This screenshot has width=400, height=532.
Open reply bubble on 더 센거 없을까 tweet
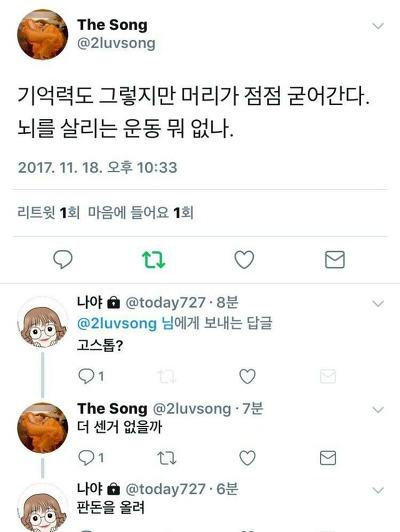[x=85, y=458]
